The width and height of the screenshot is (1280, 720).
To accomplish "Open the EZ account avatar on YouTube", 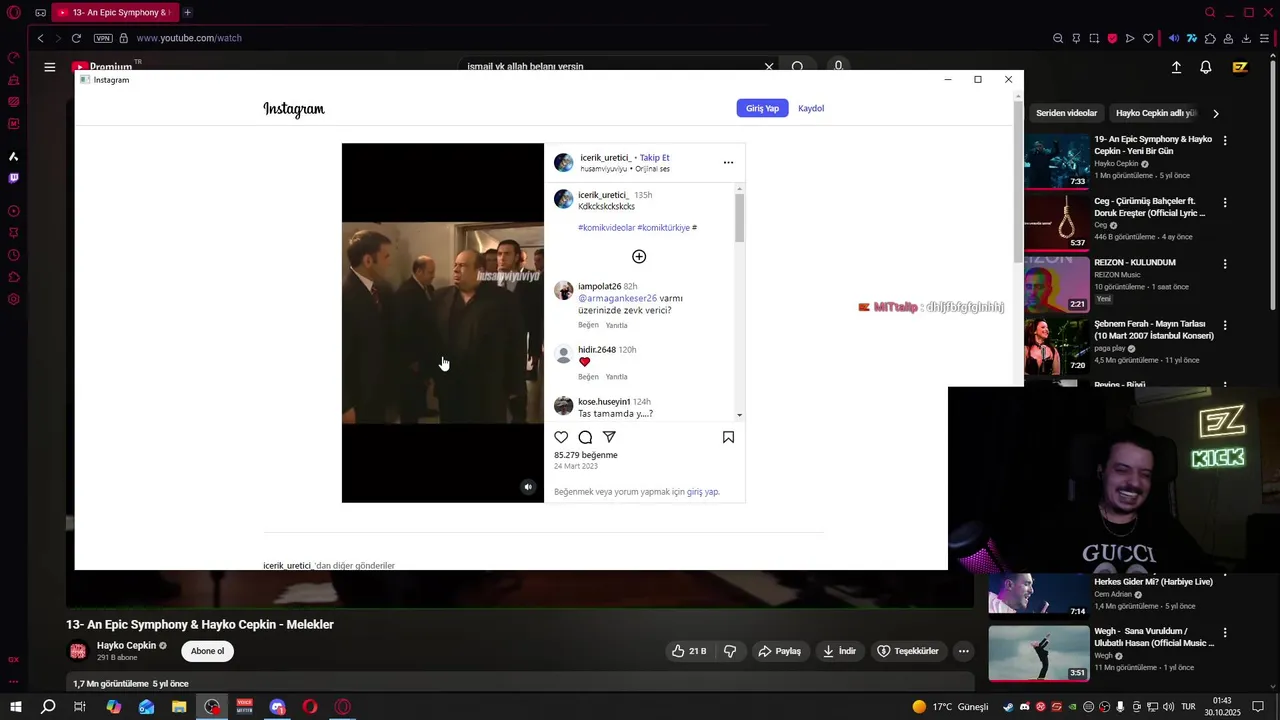I will point(1240,67).
